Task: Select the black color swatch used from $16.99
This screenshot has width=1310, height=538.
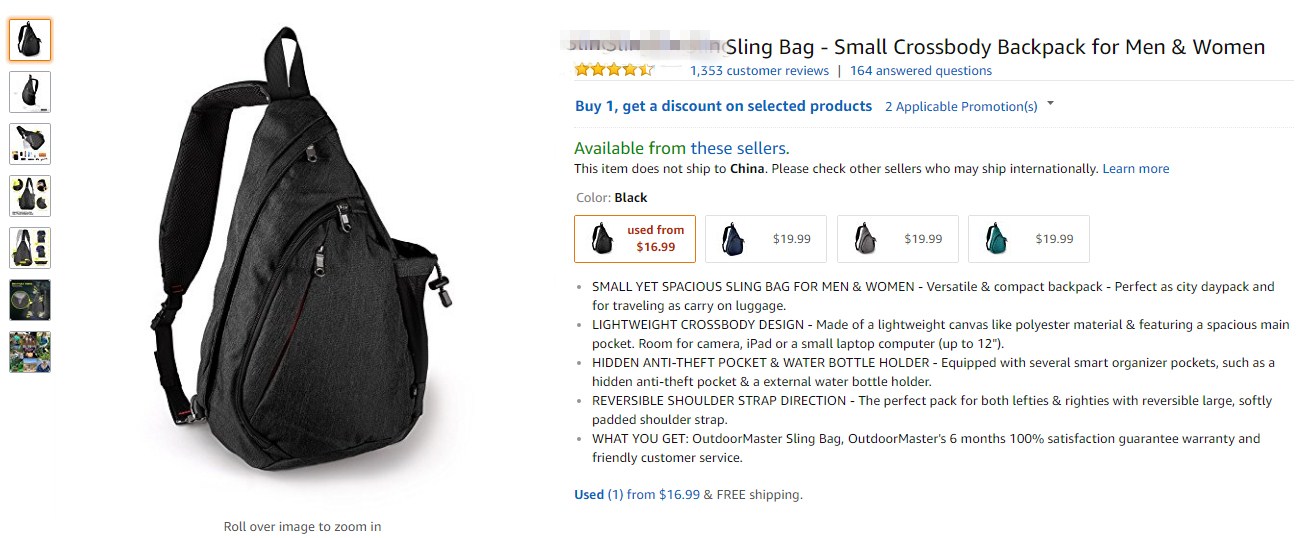Action: [635, 239]
